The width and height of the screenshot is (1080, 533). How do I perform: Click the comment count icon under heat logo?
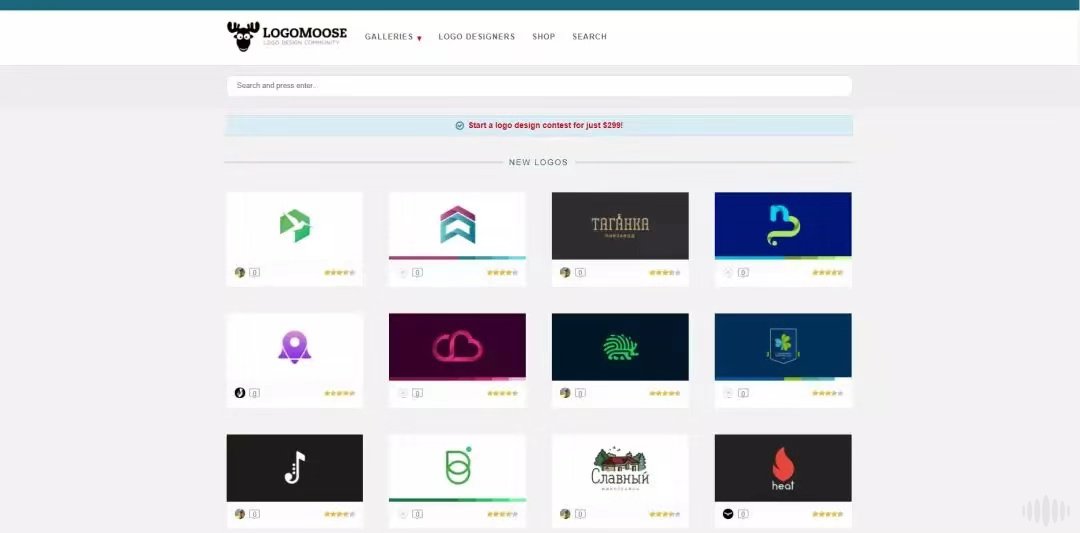pos(743,514)
